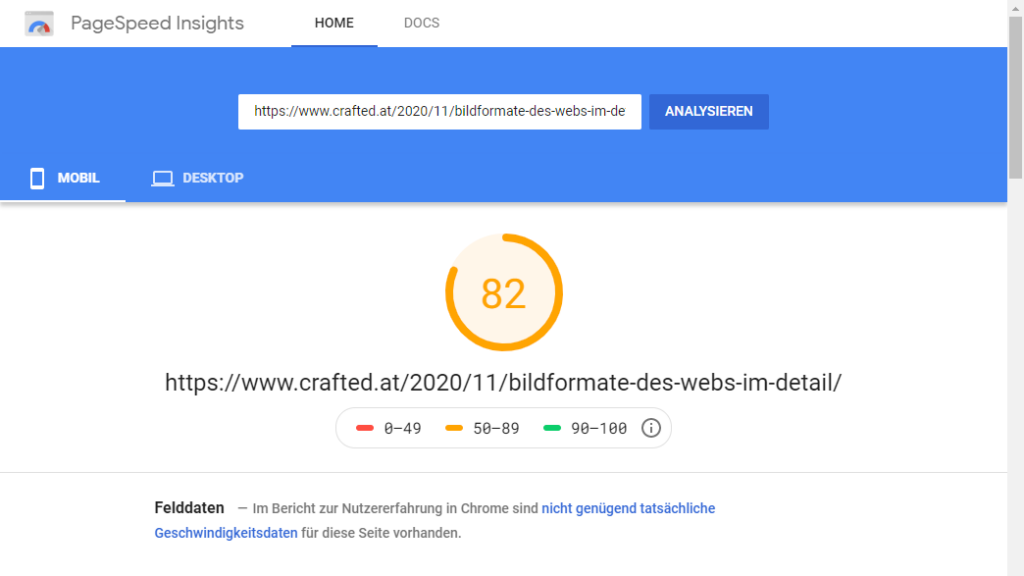Click the PageSpeed Insights speedometer logo
The image size is (1024, 576).
click(39, 24)
